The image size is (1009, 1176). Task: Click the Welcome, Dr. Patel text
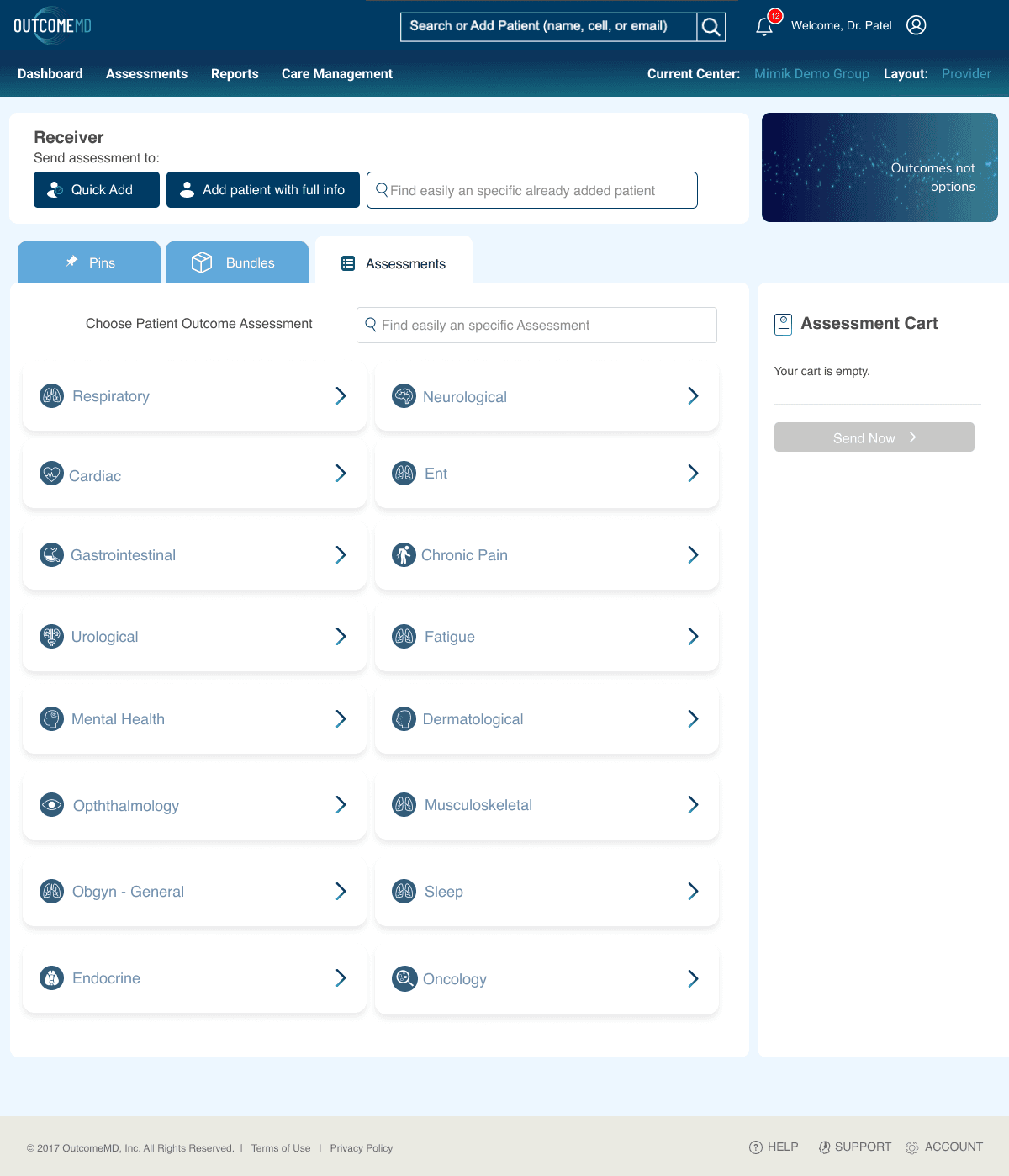(842, 26)
